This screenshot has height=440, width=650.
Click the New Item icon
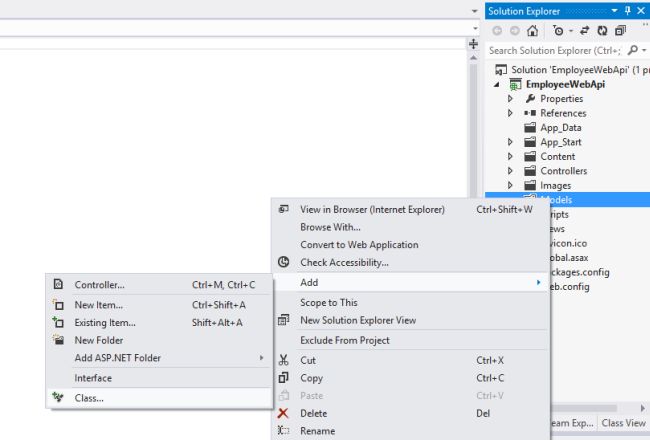58,305
